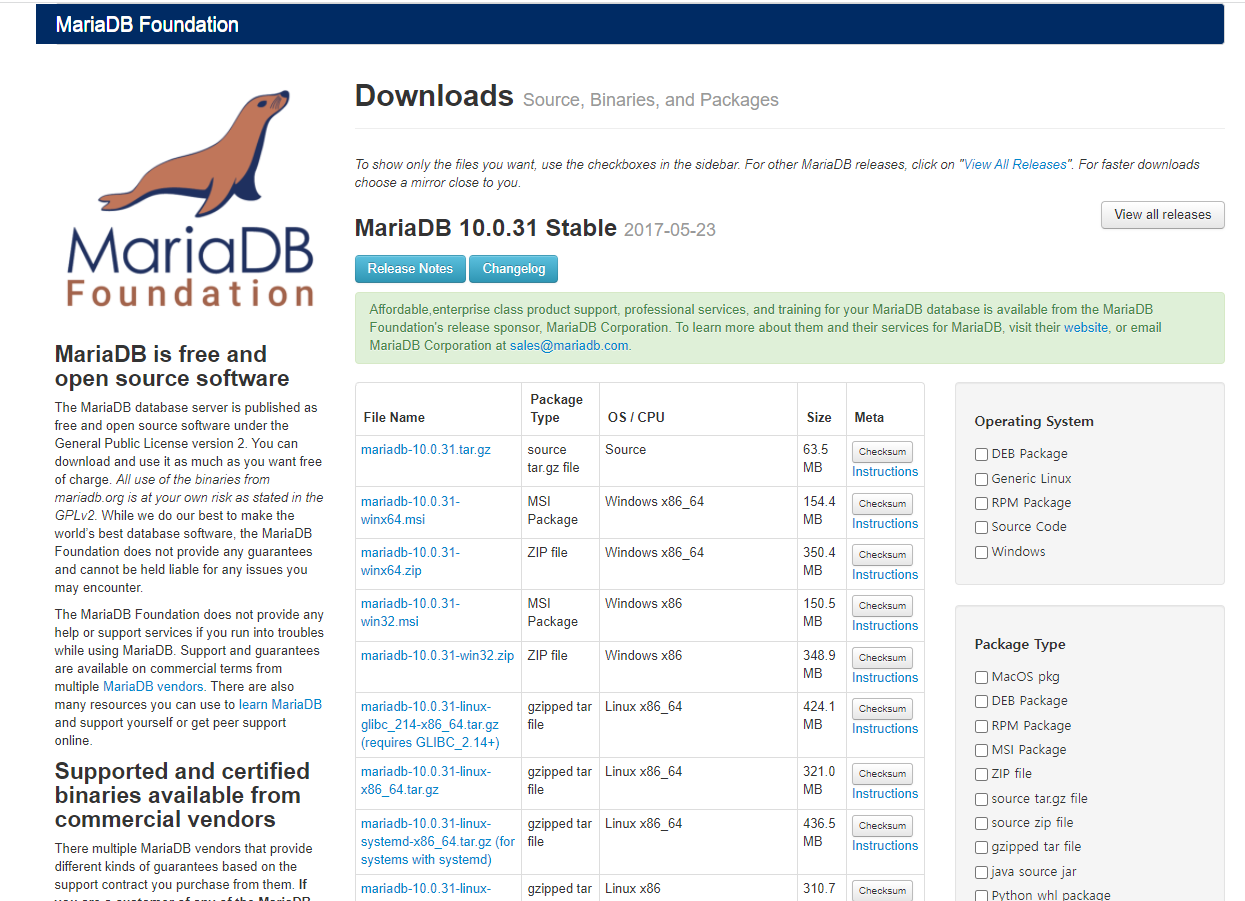The width and height of the screenshot is (1245, 901).
Task: Download mariadb-10.0.31.tar.gz source file
Action: tap(426, 449)
